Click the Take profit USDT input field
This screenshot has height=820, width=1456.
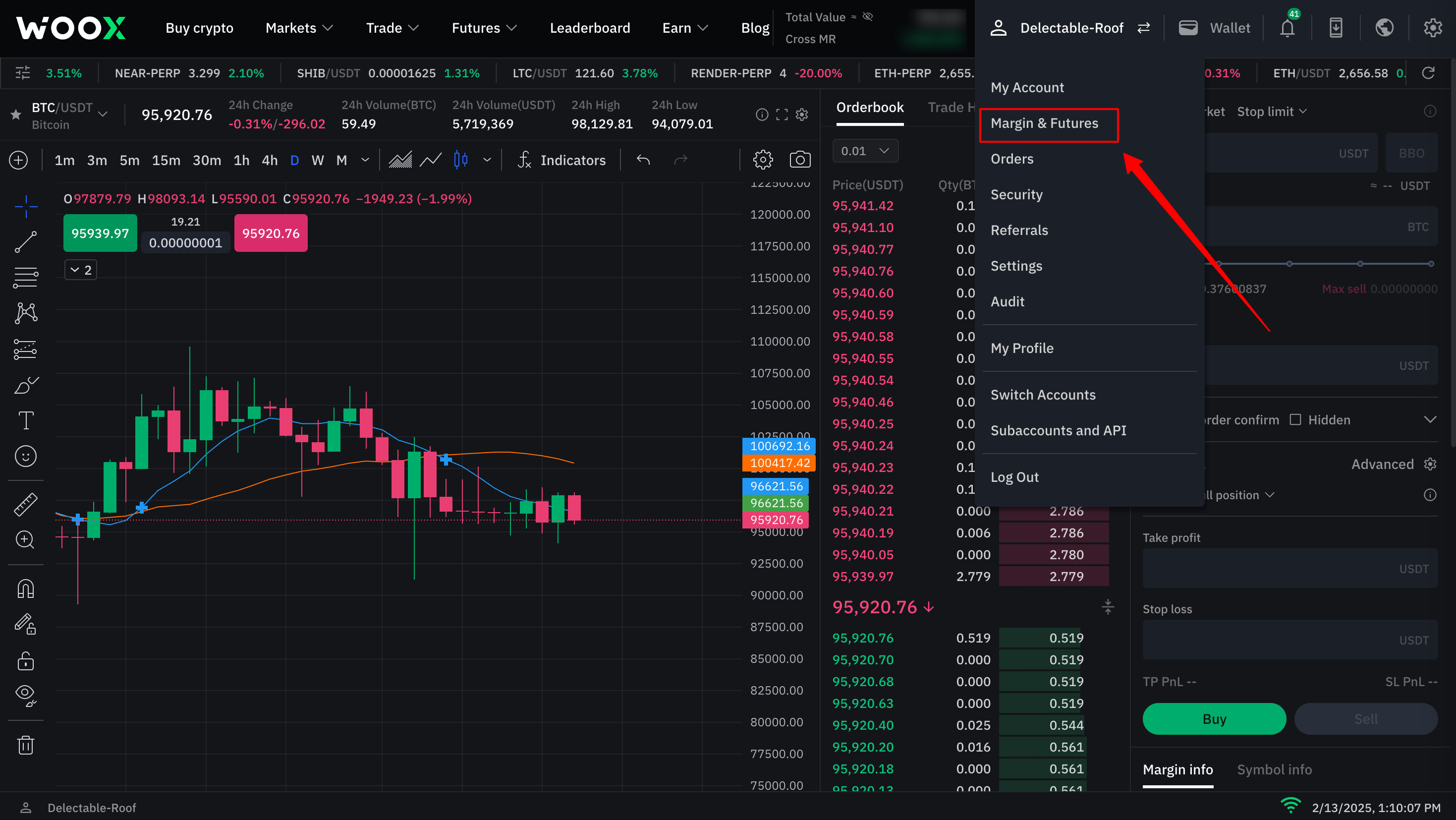coord(1290,568)
